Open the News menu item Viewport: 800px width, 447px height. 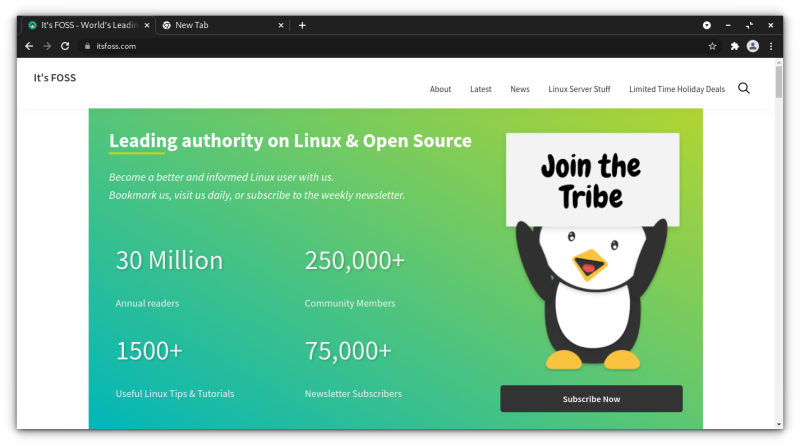520,89
